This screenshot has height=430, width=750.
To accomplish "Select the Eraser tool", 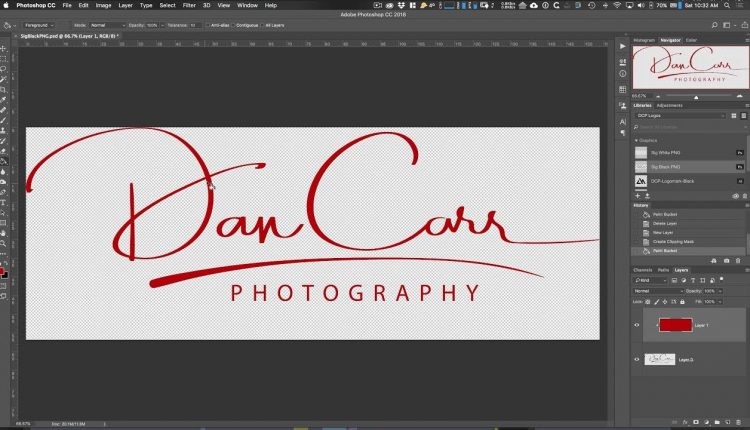I will coord(3,151).
